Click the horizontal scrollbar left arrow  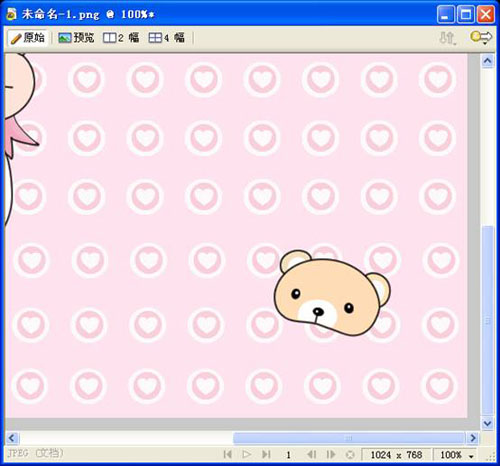(x=12, y=438)
